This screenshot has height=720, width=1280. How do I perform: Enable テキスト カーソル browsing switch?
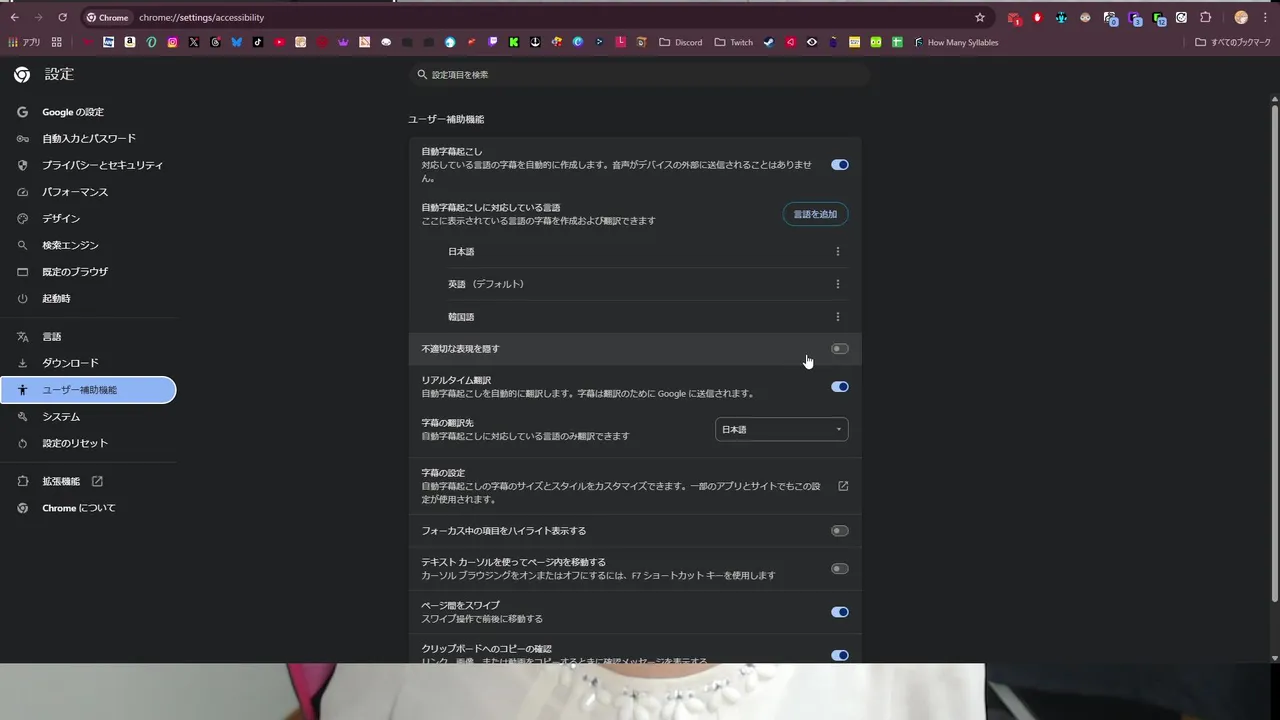tap(840, 569)
